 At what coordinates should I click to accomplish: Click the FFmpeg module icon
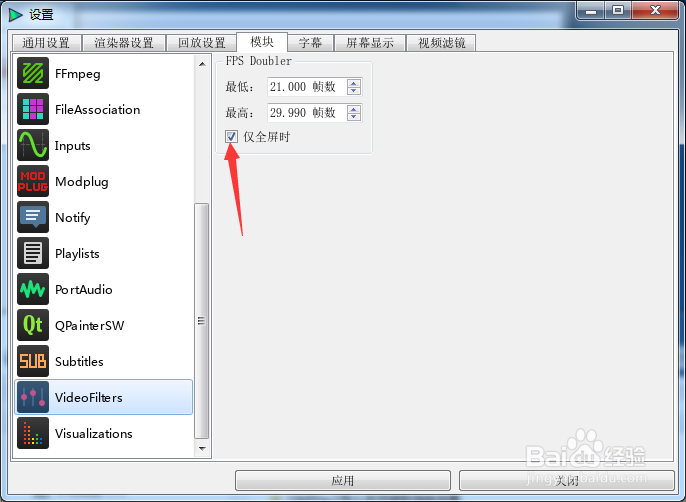point(33,73)
